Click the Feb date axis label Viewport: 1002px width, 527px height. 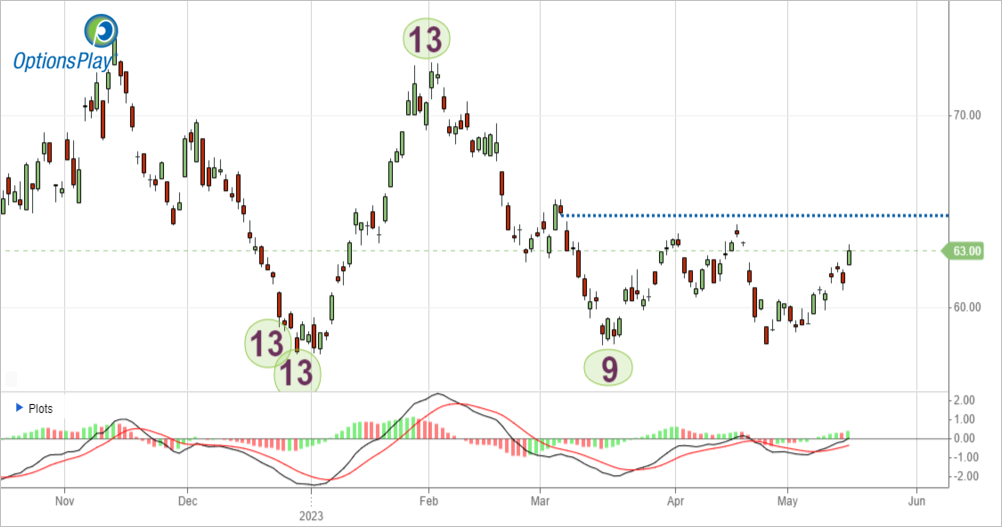[x=428, y=501]
